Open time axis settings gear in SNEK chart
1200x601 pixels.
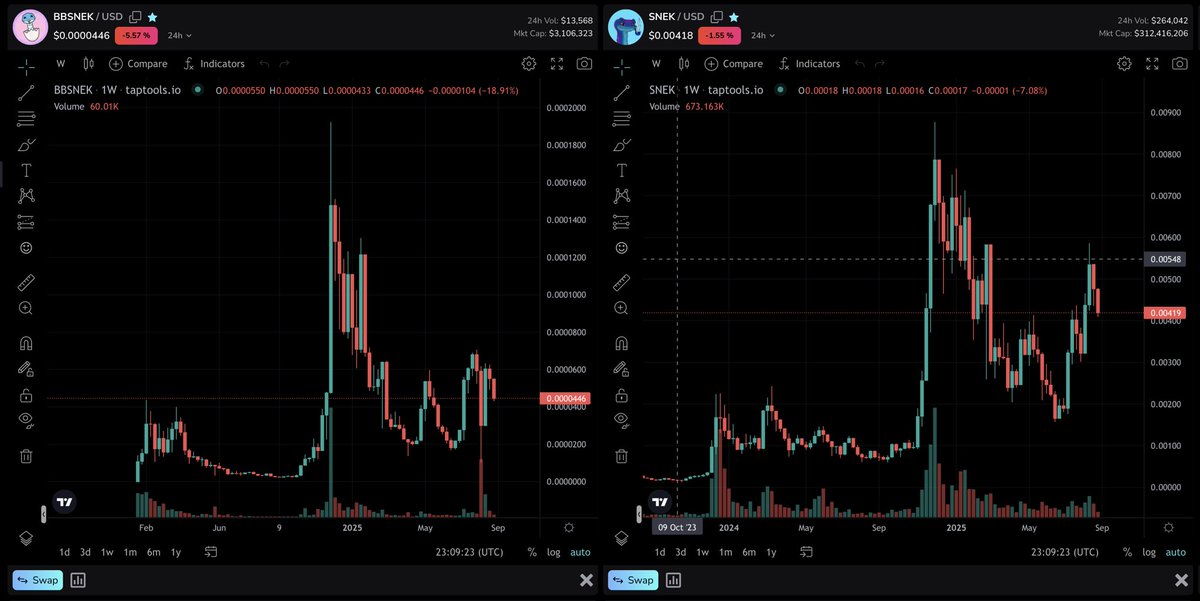point(1168,527)
